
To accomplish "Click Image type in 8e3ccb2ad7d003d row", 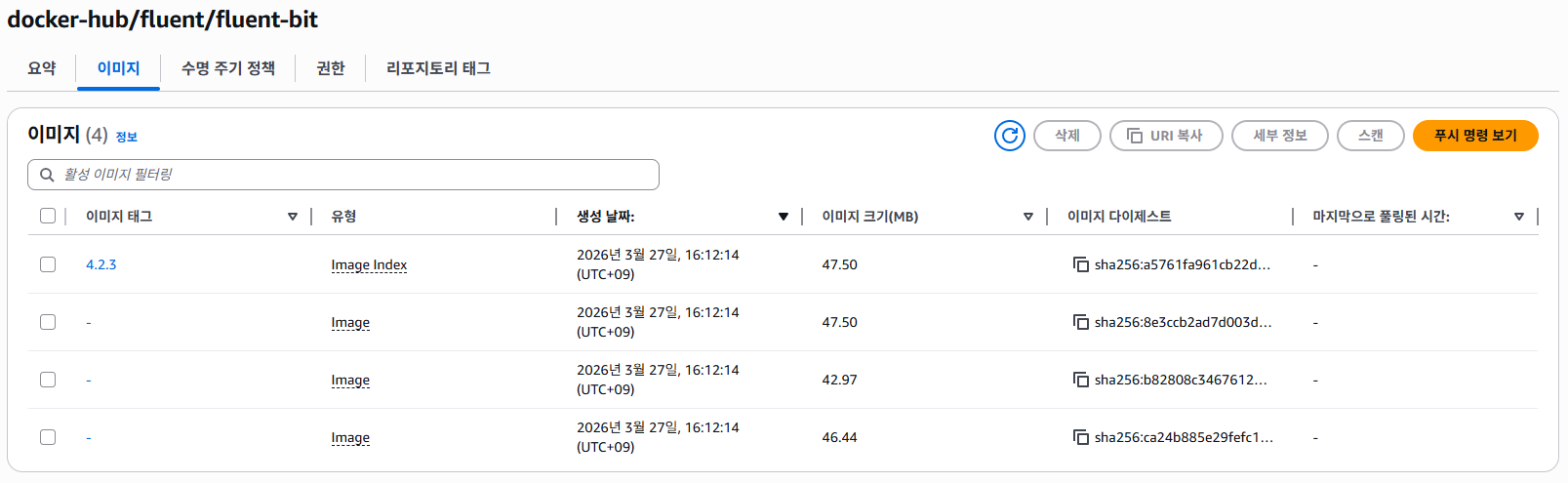I will (x=350, y=322).
